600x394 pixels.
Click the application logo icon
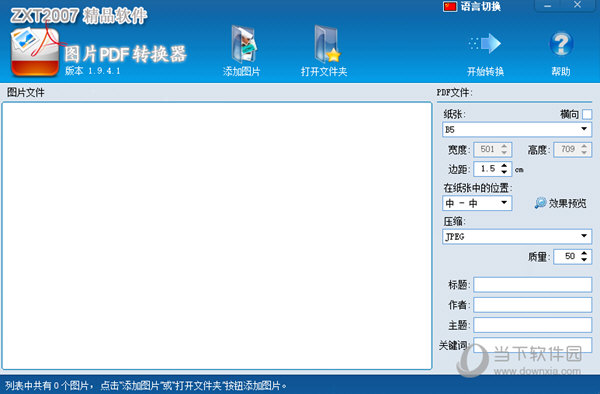(35, 52)
